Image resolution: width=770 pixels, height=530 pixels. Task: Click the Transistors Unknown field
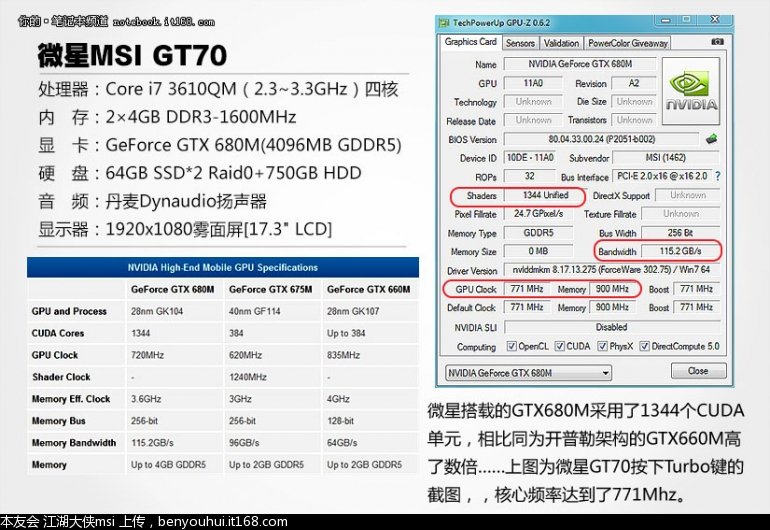(x=634, y=120)
